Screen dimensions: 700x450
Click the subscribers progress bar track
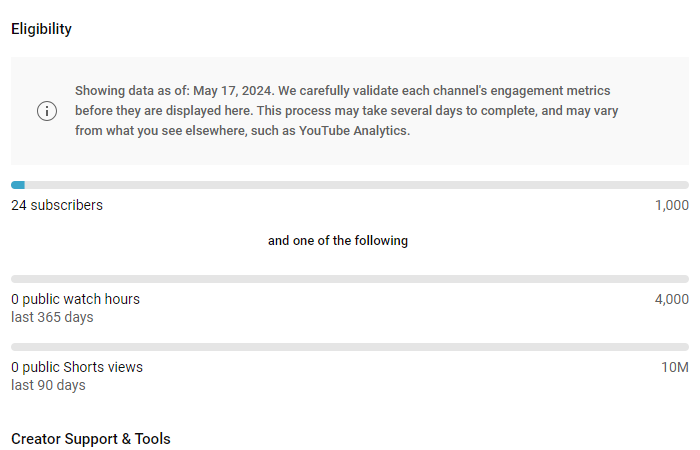pyautogui.click(x=350, y=185)
